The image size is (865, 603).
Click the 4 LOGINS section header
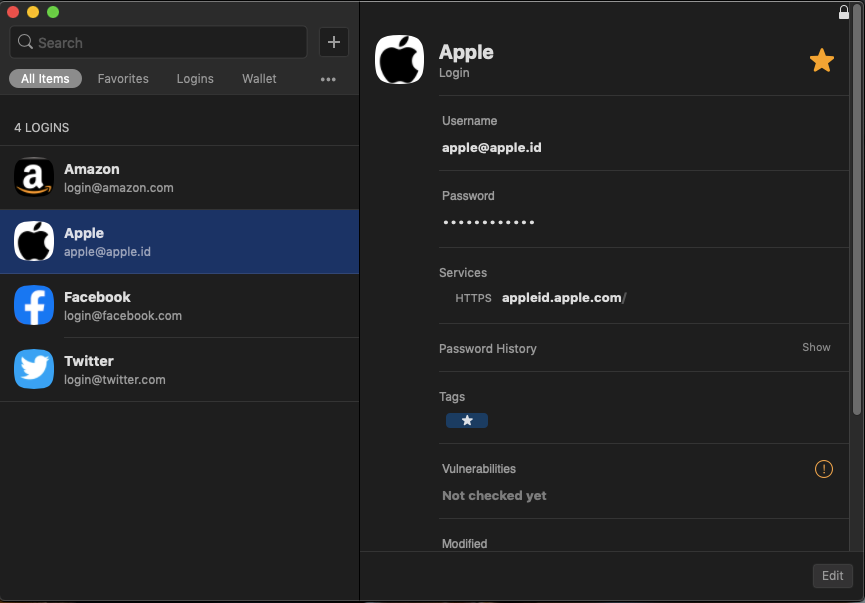pos(42,128)
